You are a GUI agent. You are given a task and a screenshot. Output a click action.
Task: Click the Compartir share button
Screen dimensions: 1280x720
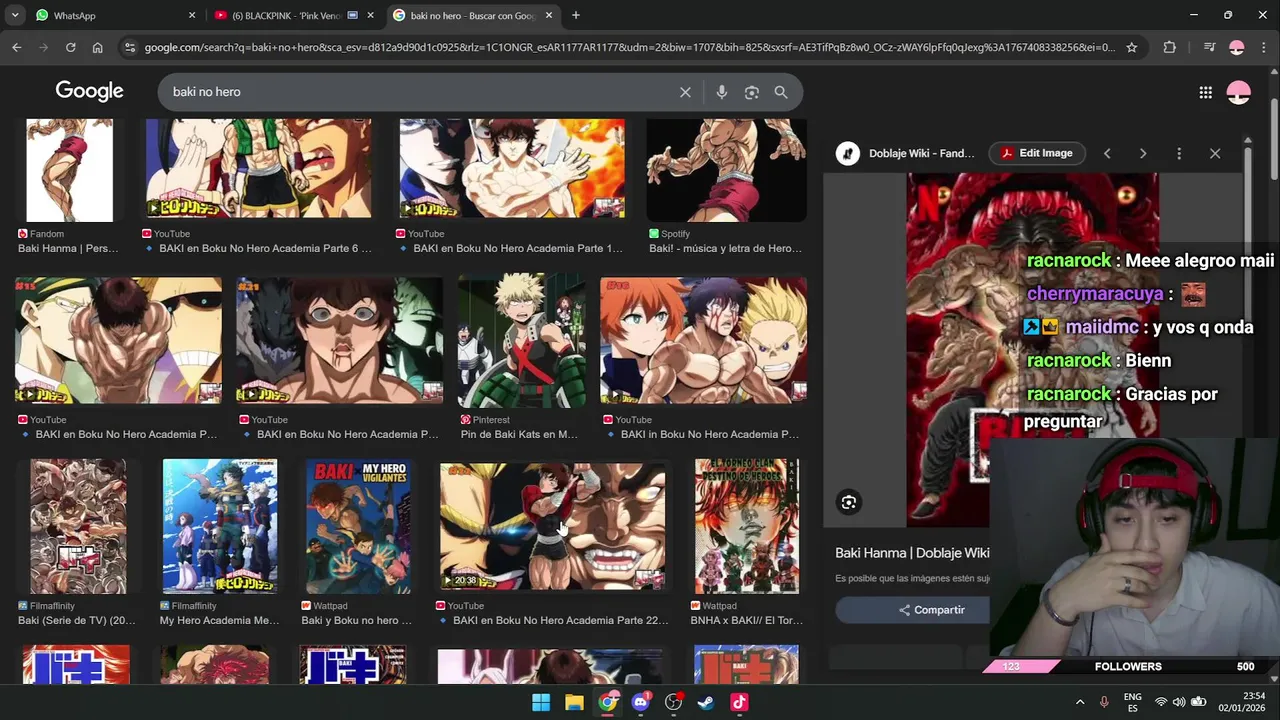click(931, 610)
